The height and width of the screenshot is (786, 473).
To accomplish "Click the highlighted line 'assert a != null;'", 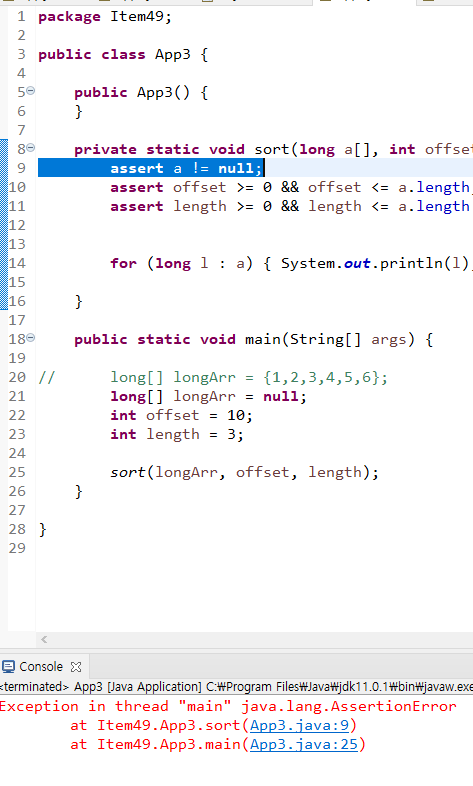I will (x=186, y=168).
